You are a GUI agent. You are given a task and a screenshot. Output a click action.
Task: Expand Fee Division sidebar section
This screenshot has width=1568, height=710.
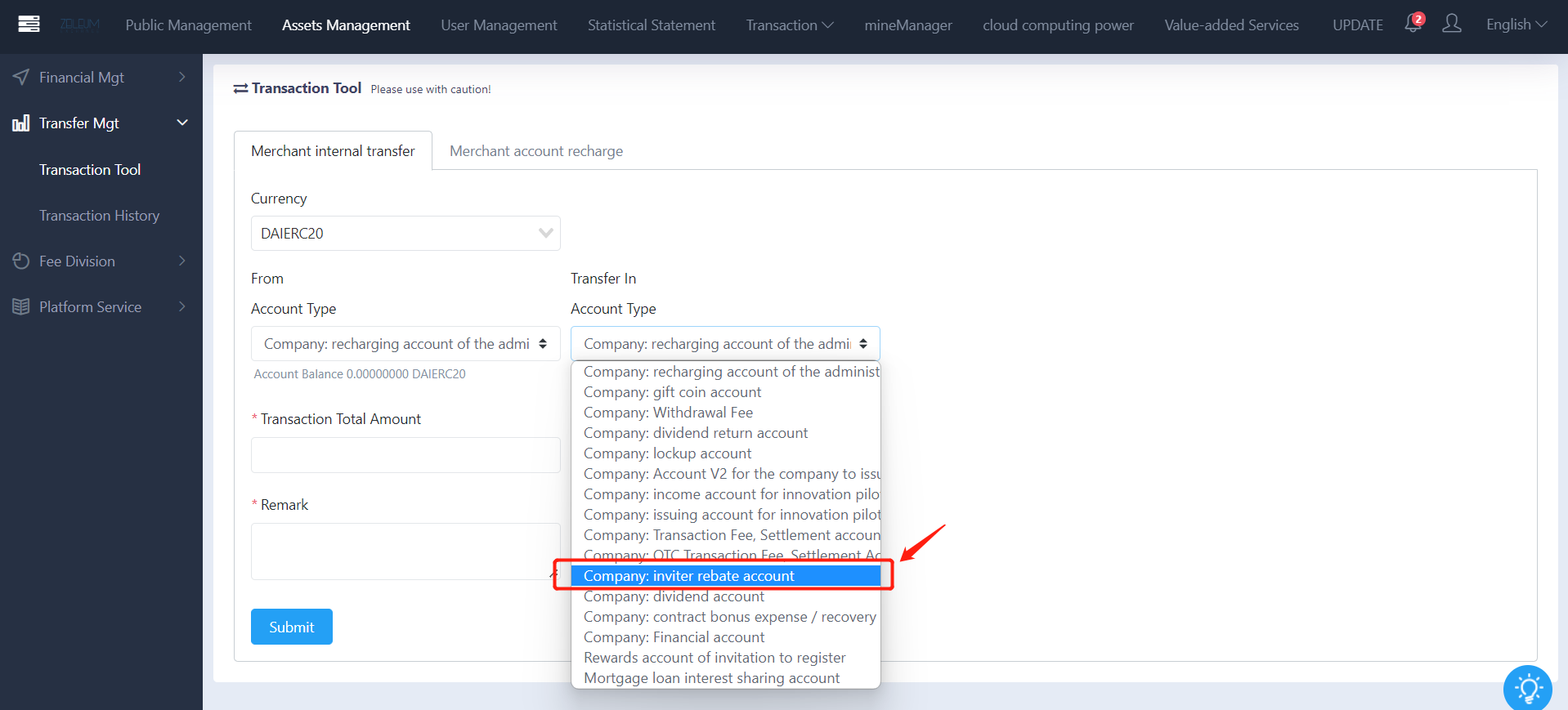(x=101, y=261)
